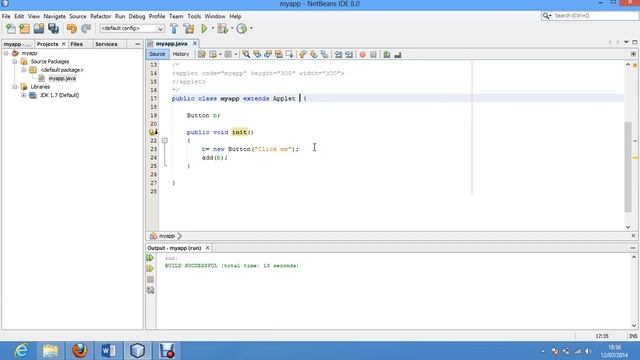Expand the JDK 1.7 (Default) tree node

tap(24, 95)
